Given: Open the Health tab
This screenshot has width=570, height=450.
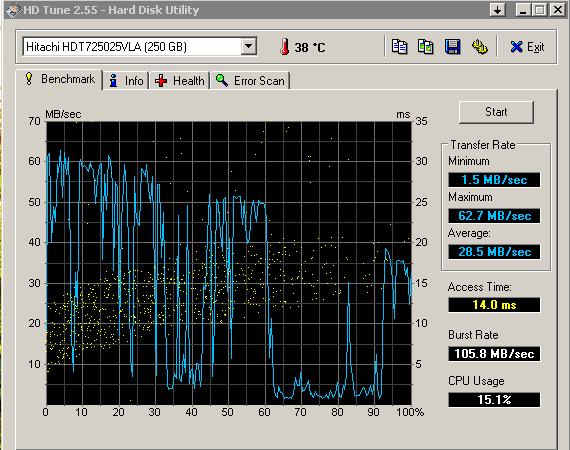Looking at the screenshot, I should (179, 81).
